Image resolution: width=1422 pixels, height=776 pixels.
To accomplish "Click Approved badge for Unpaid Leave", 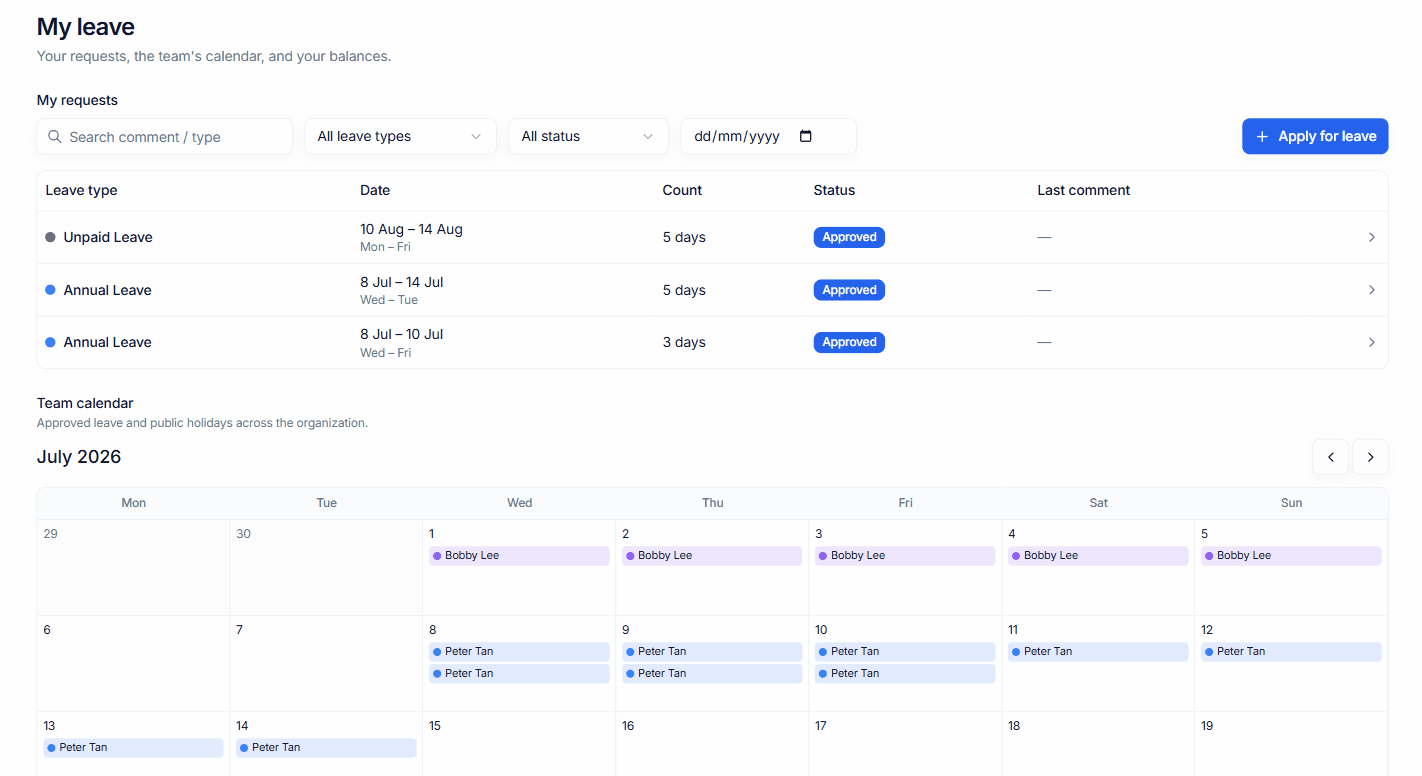I will click(849, 237).
